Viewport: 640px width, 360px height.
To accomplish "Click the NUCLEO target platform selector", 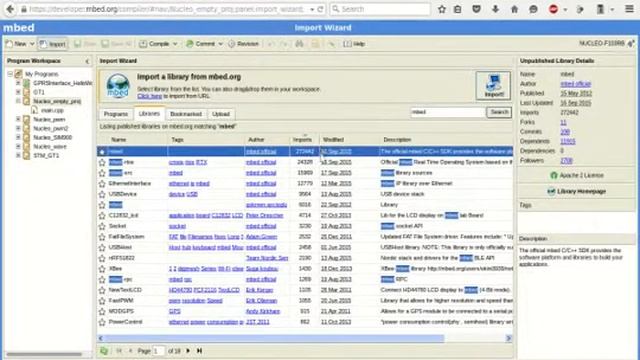I will click(x=607, y=44).
